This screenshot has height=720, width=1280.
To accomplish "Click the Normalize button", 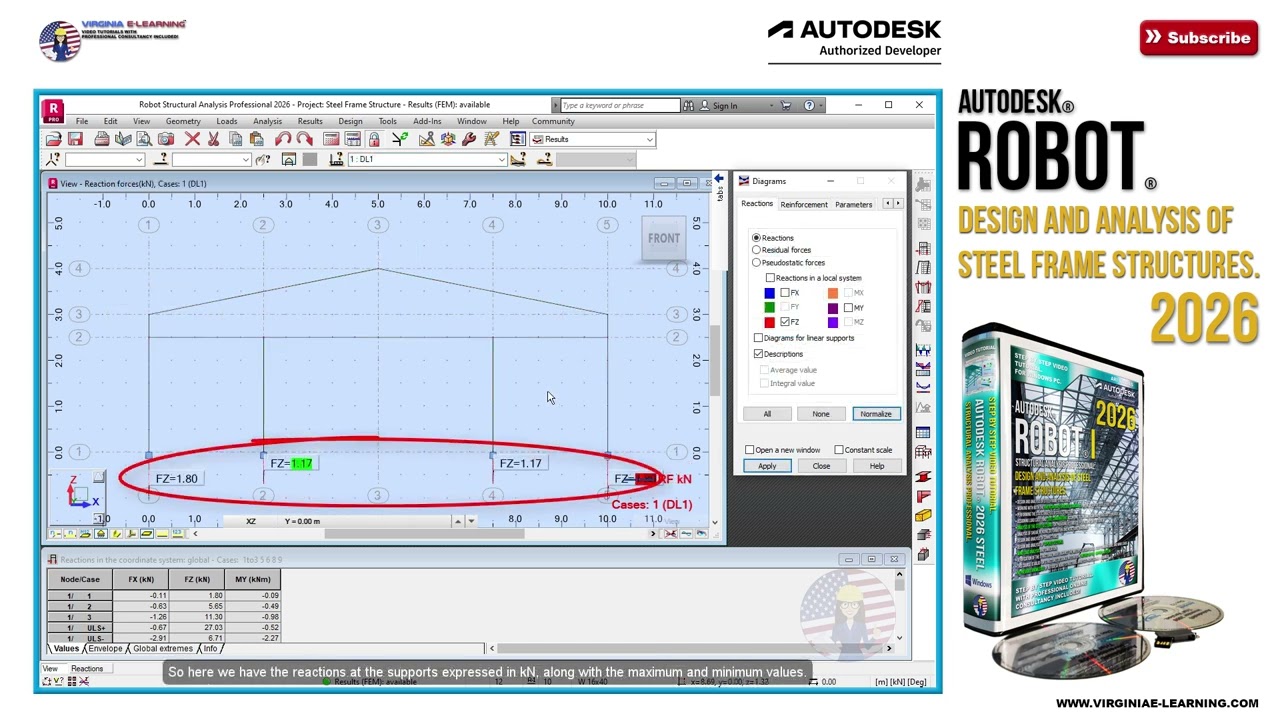I will click(x=876, y=414).
